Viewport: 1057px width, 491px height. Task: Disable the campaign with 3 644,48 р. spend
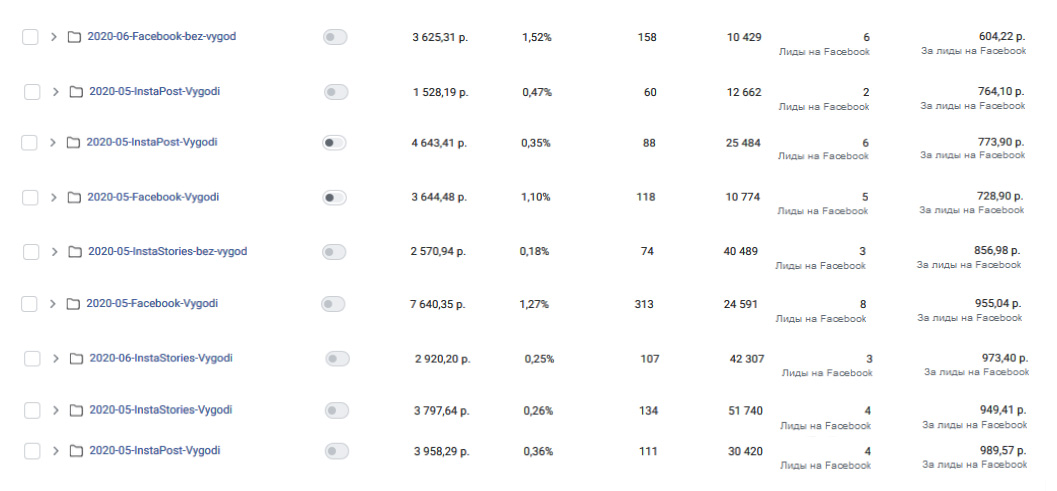pyautogui.click(x=334, y=198)
